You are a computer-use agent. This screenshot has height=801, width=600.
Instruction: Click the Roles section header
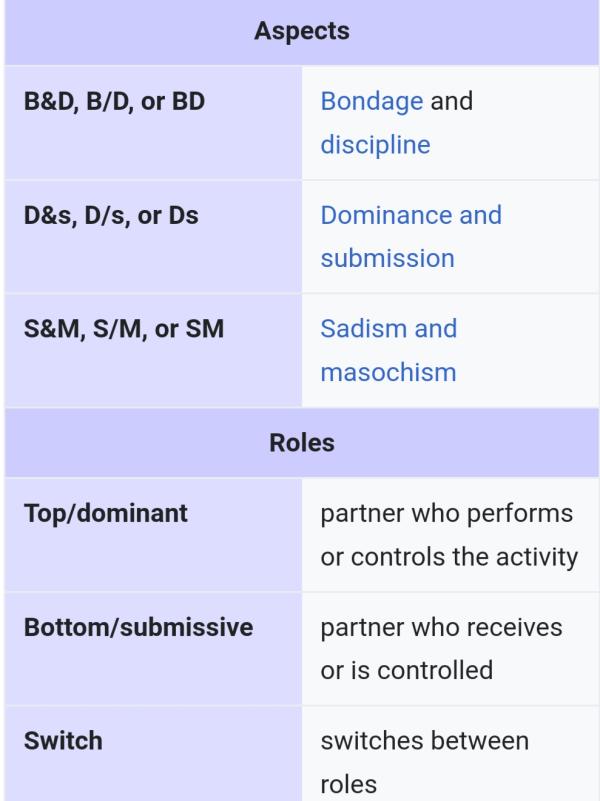[x=301, y=443]
